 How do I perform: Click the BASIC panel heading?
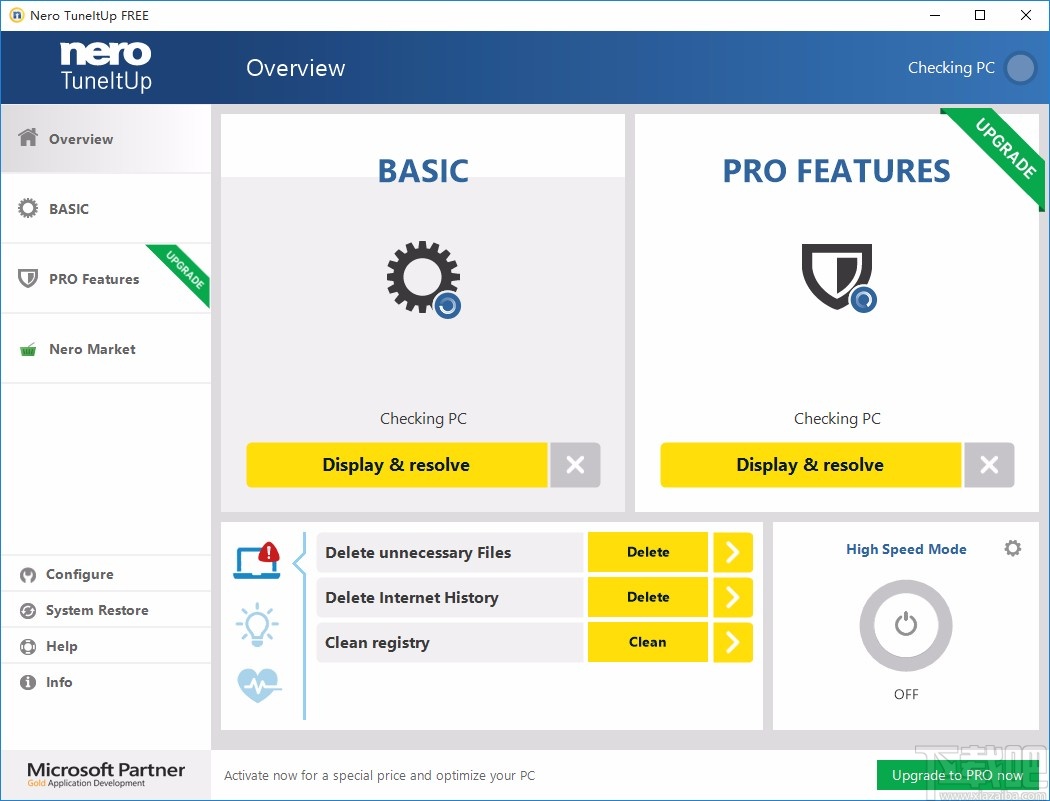tap(423, 171)
